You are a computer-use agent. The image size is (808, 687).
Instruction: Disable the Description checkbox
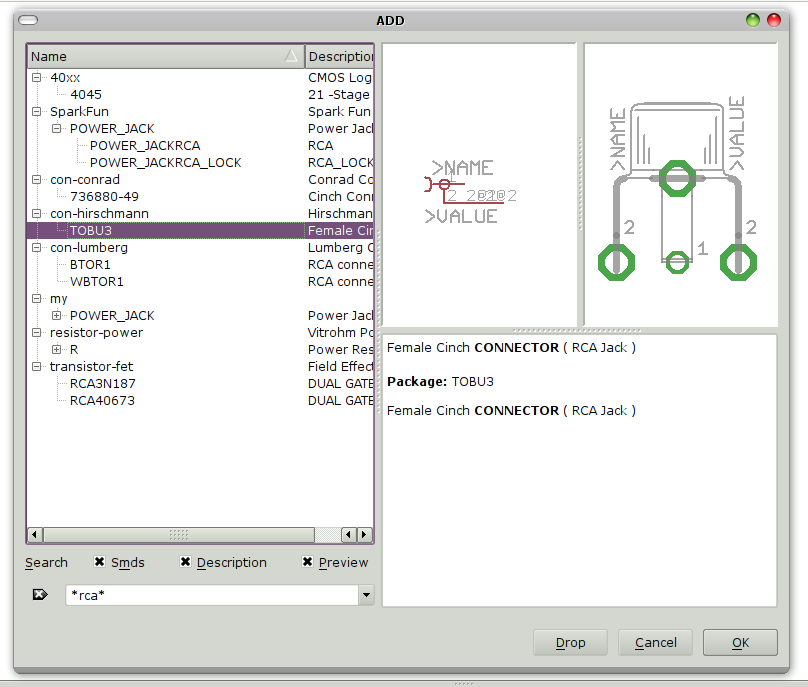click(x=186, y=563)
